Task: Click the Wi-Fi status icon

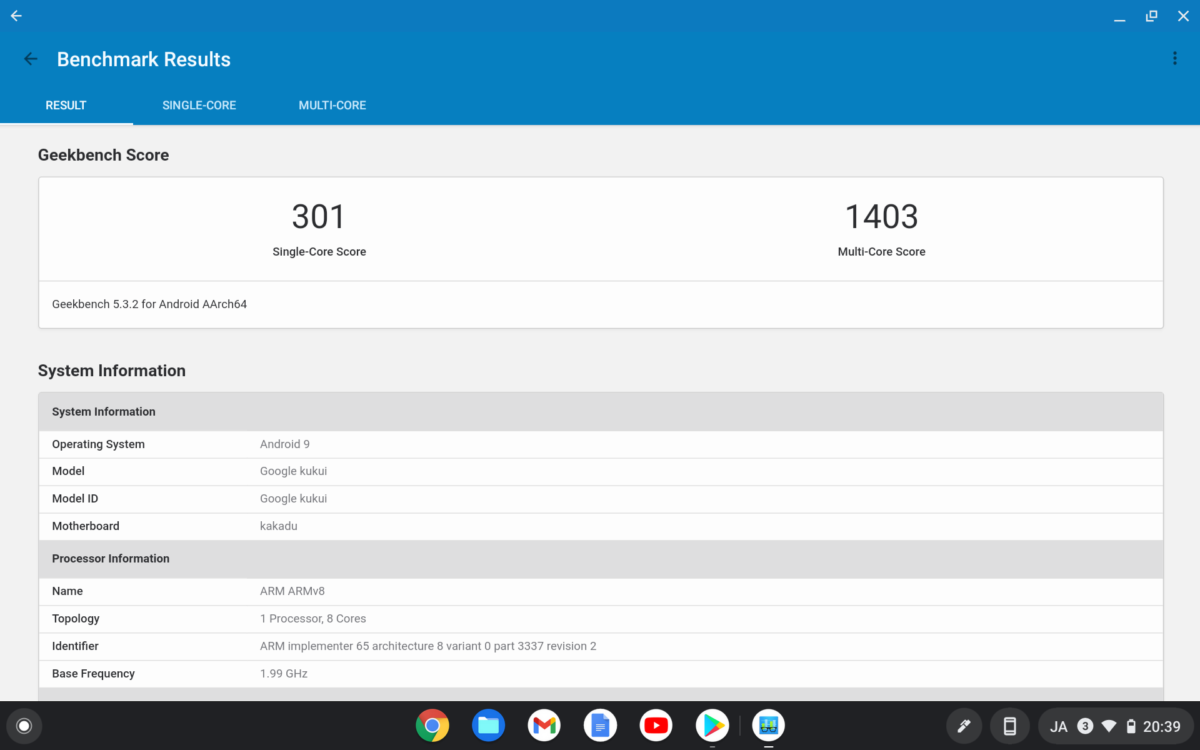Action: tap(1109, 726)
